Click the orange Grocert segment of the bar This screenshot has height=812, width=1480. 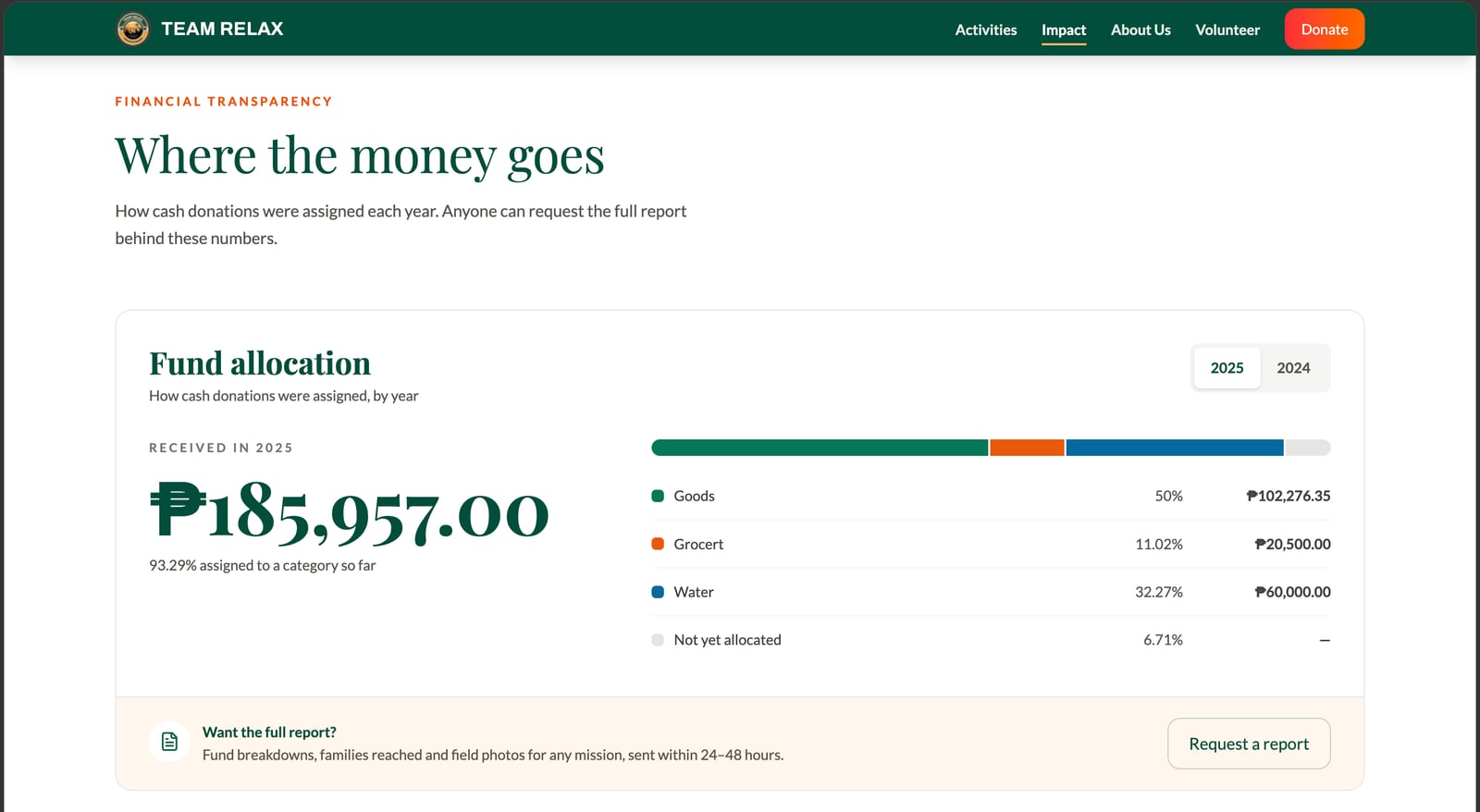coord(1027,448)
